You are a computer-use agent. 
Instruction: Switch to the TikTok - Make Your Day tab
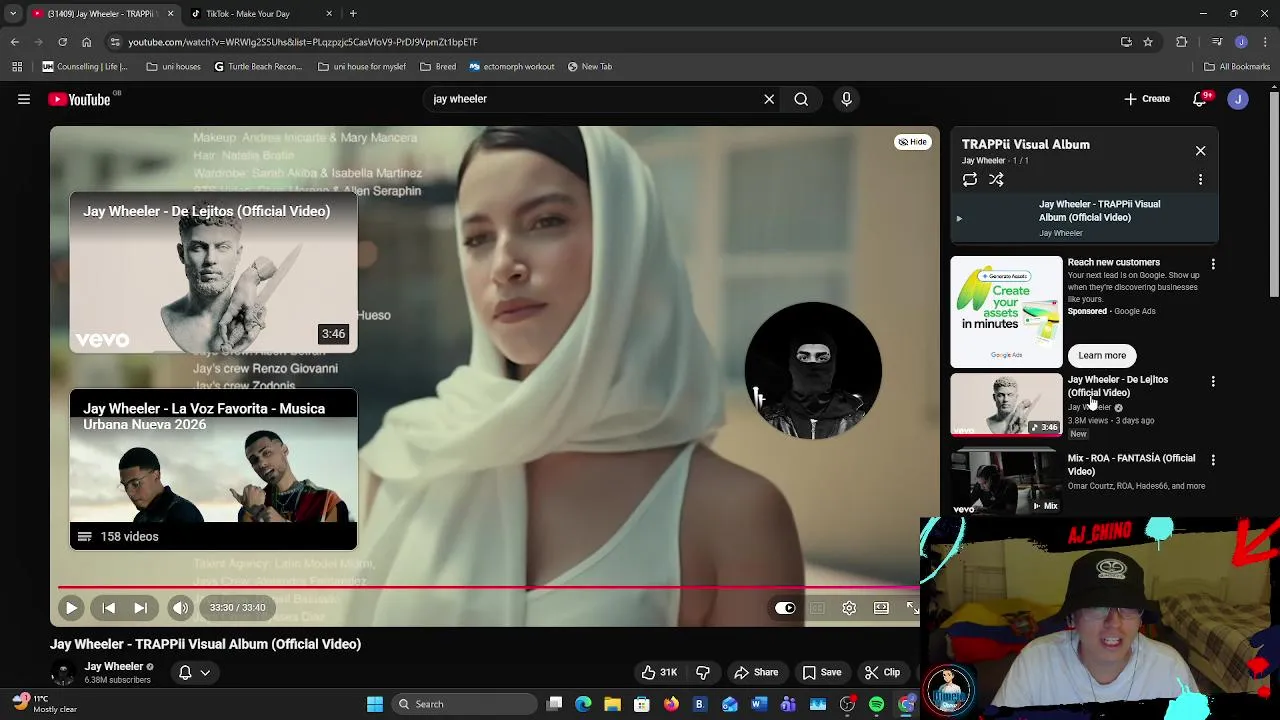tap(262, 14)
